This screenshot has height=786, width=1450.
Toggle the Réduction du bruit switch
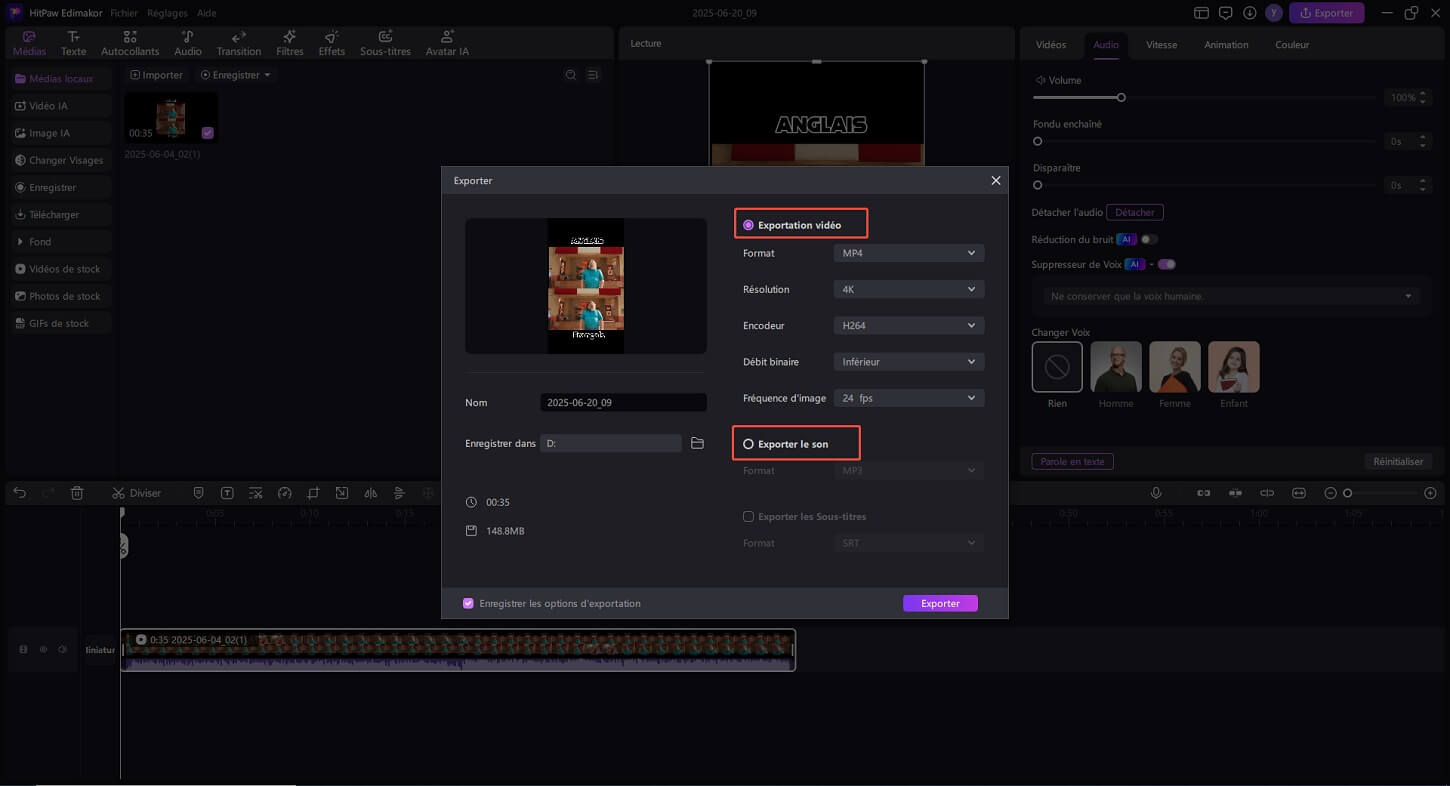tap(1149, 240)
